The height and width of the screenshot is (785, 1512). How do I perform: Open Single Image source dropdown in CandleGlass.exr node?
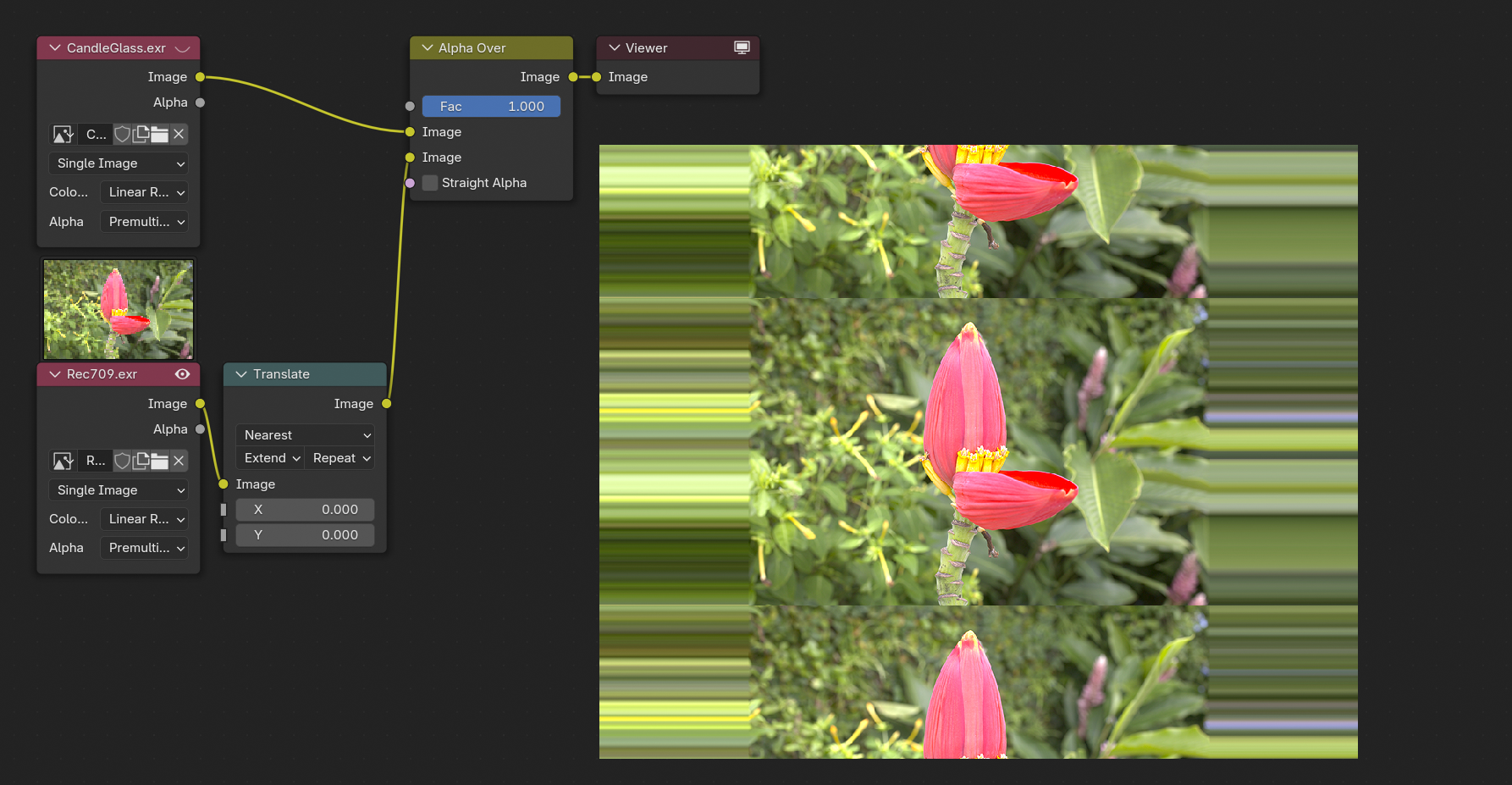click(119, 163)
